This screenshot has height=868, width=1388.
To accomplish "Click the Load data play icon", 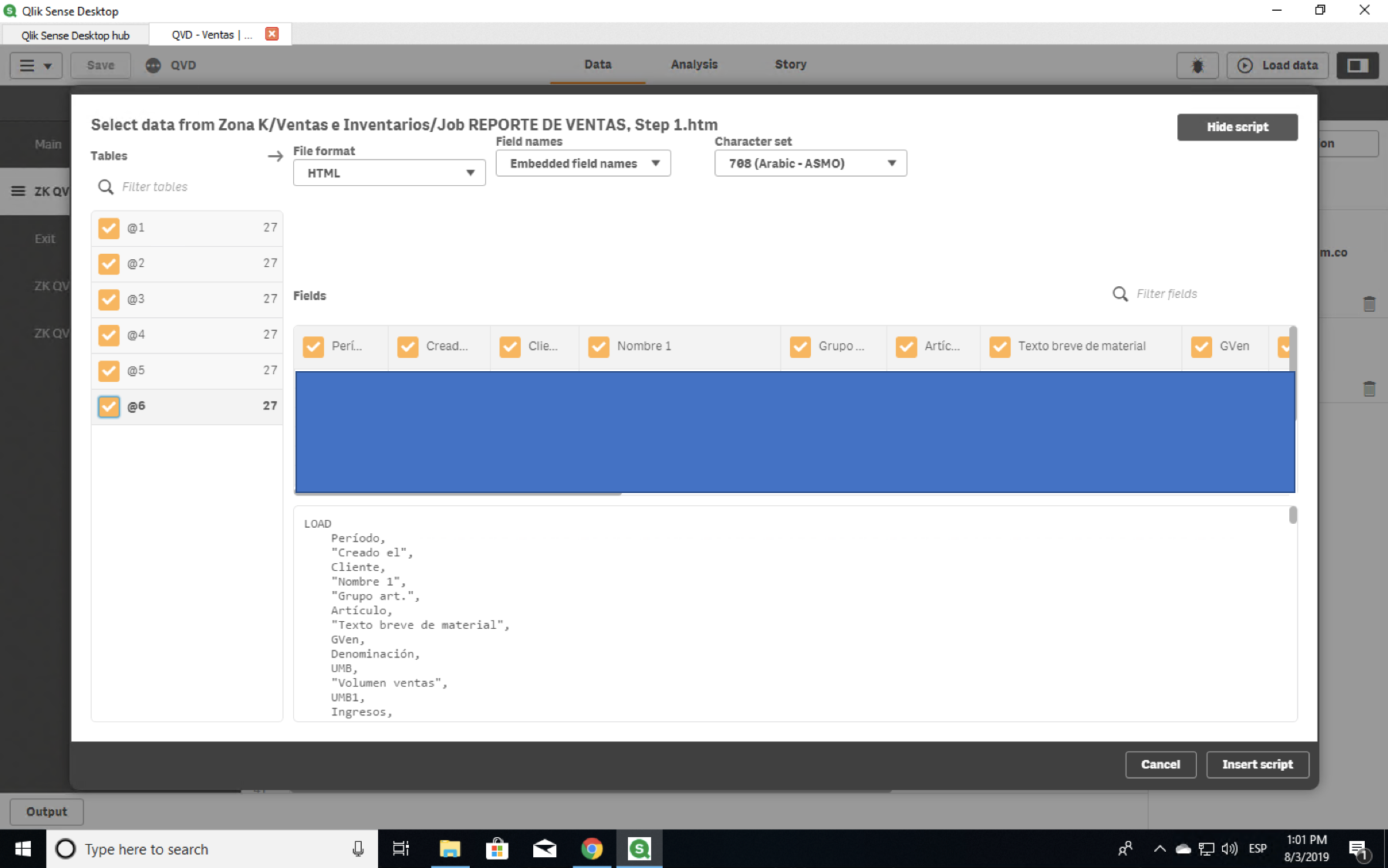I will [x=1245, y=65].
